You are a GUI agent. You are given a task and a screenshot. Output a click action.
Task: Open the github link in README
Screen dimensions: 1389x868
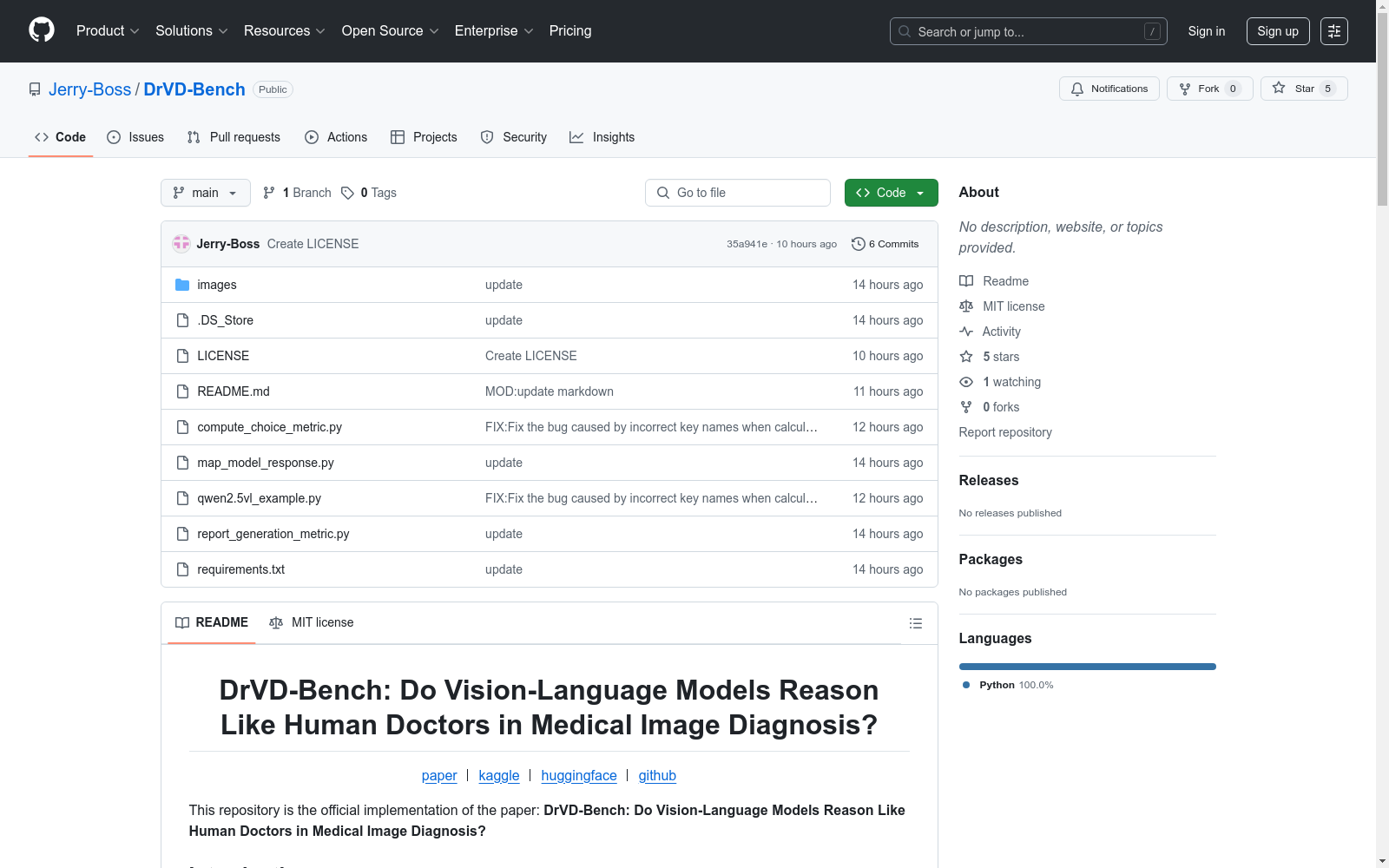[657, 775]
